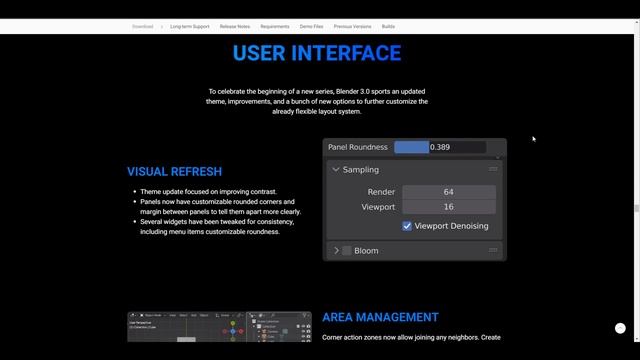Click the USER INTERFACE heading
Viewport: 640px width, 360px height.
click(x=317, y=53)
